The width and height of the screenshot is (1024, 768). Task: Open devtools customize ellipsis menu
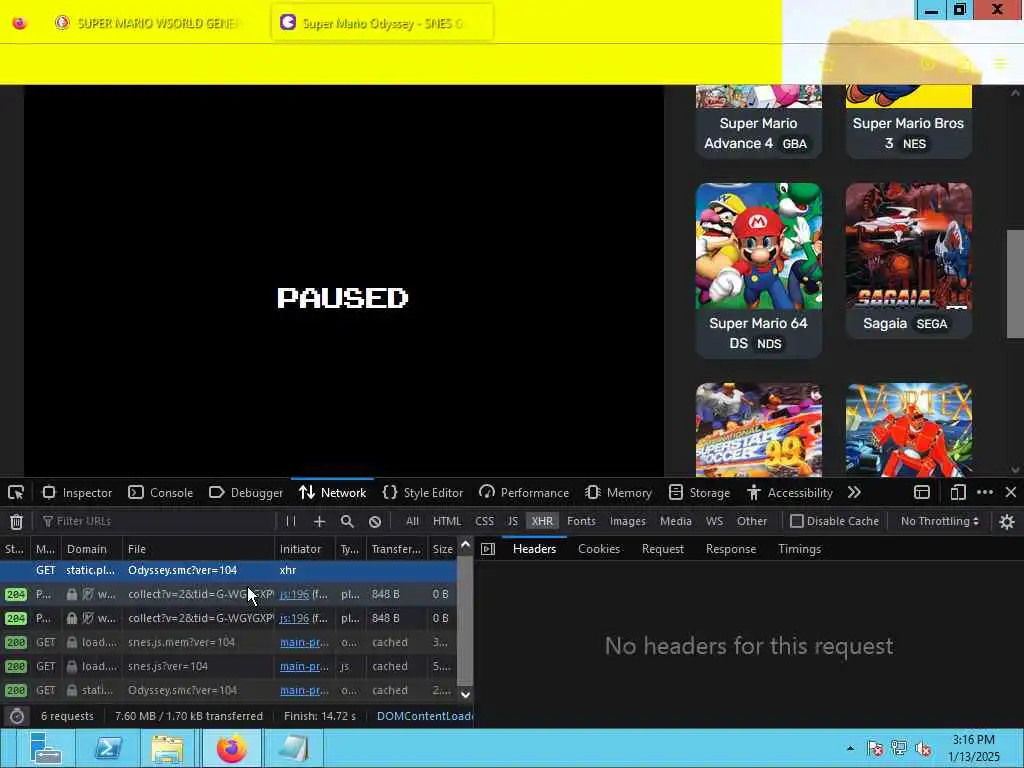click(985, 492)
